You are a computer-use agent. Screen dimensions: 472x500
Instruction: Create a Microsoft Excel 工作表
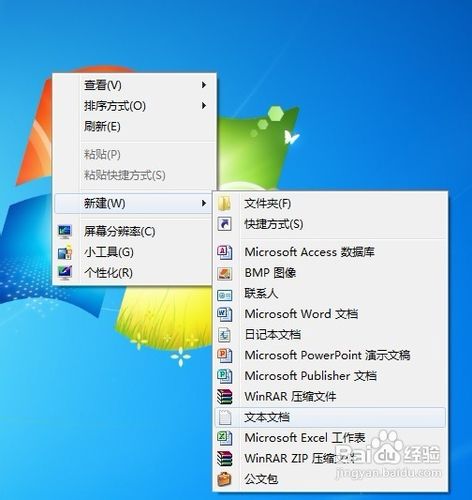(x=330, y=438)
